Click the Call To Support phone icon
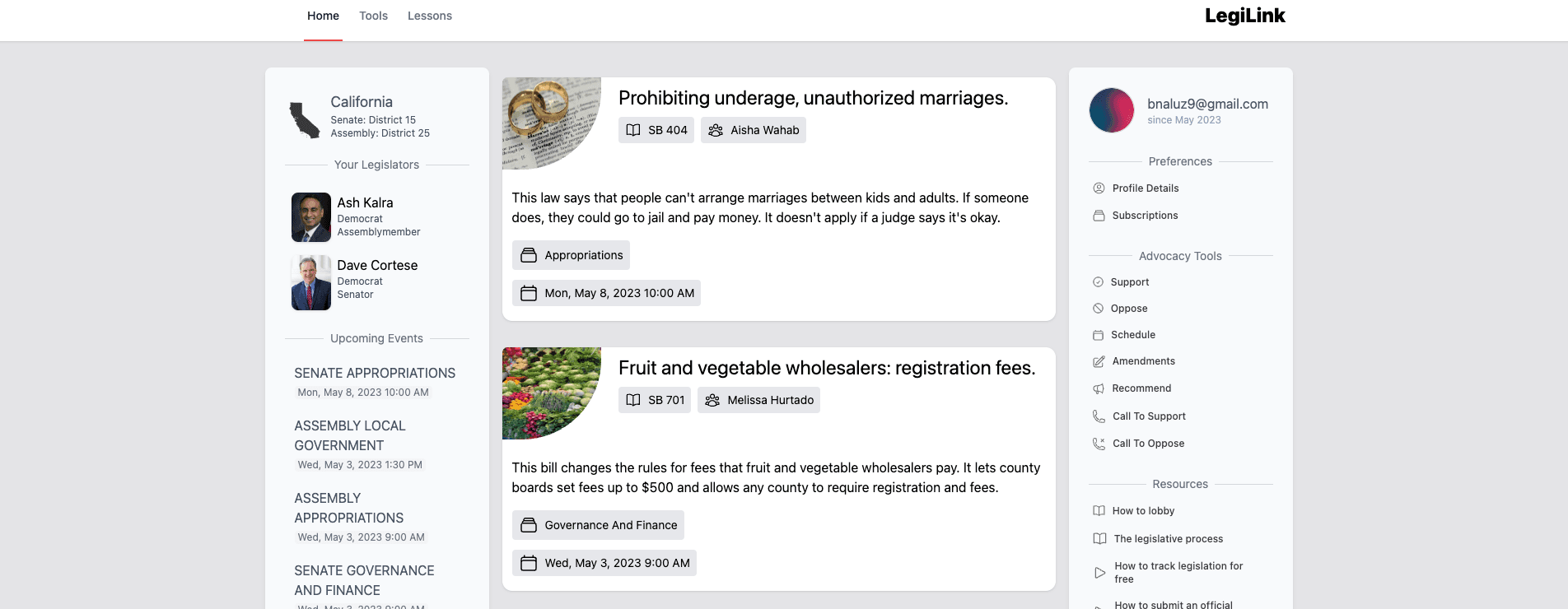Screen dimensions: 1568x609 pyautogui.click(x=1099, y=416)
